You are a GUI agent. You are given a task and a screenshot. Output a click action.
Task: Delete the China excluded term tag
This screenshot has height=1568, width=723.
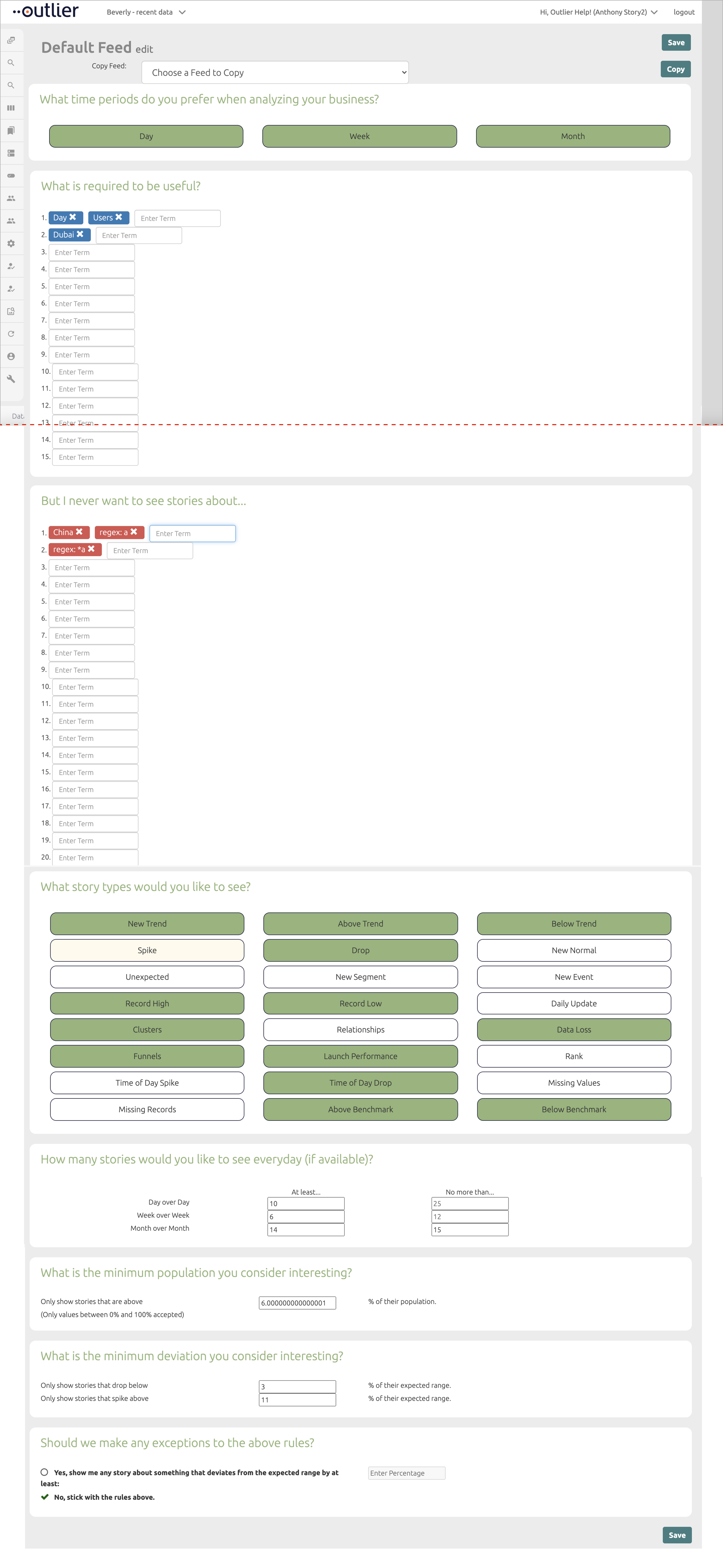[79, 532]
